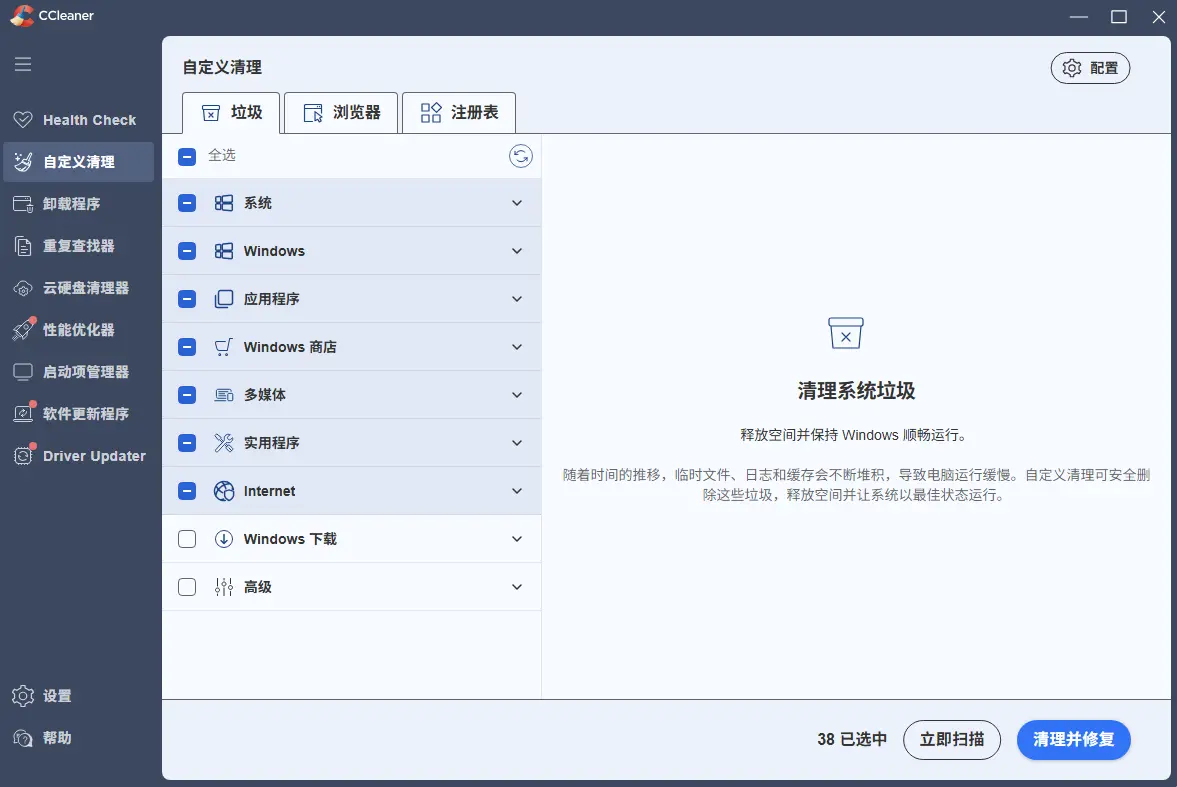Click the 高级 sliders icon
Image resolution: width=1177 pixels, height=787 pixels.
point(224,587)
